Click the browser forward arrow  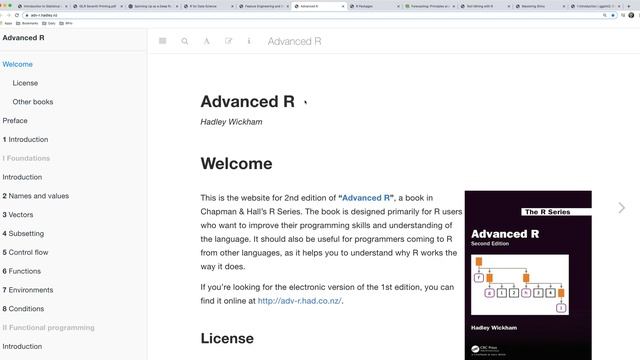(x=9, y=15)
